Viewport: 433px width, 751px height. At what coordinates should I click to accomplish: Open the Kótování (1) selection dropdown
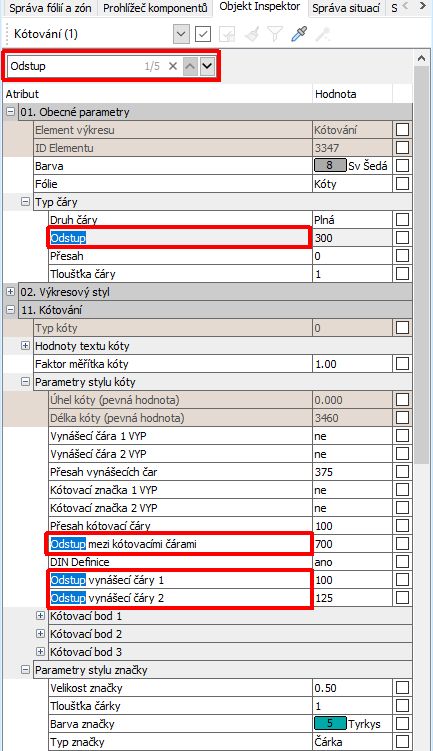click(181, 34)
